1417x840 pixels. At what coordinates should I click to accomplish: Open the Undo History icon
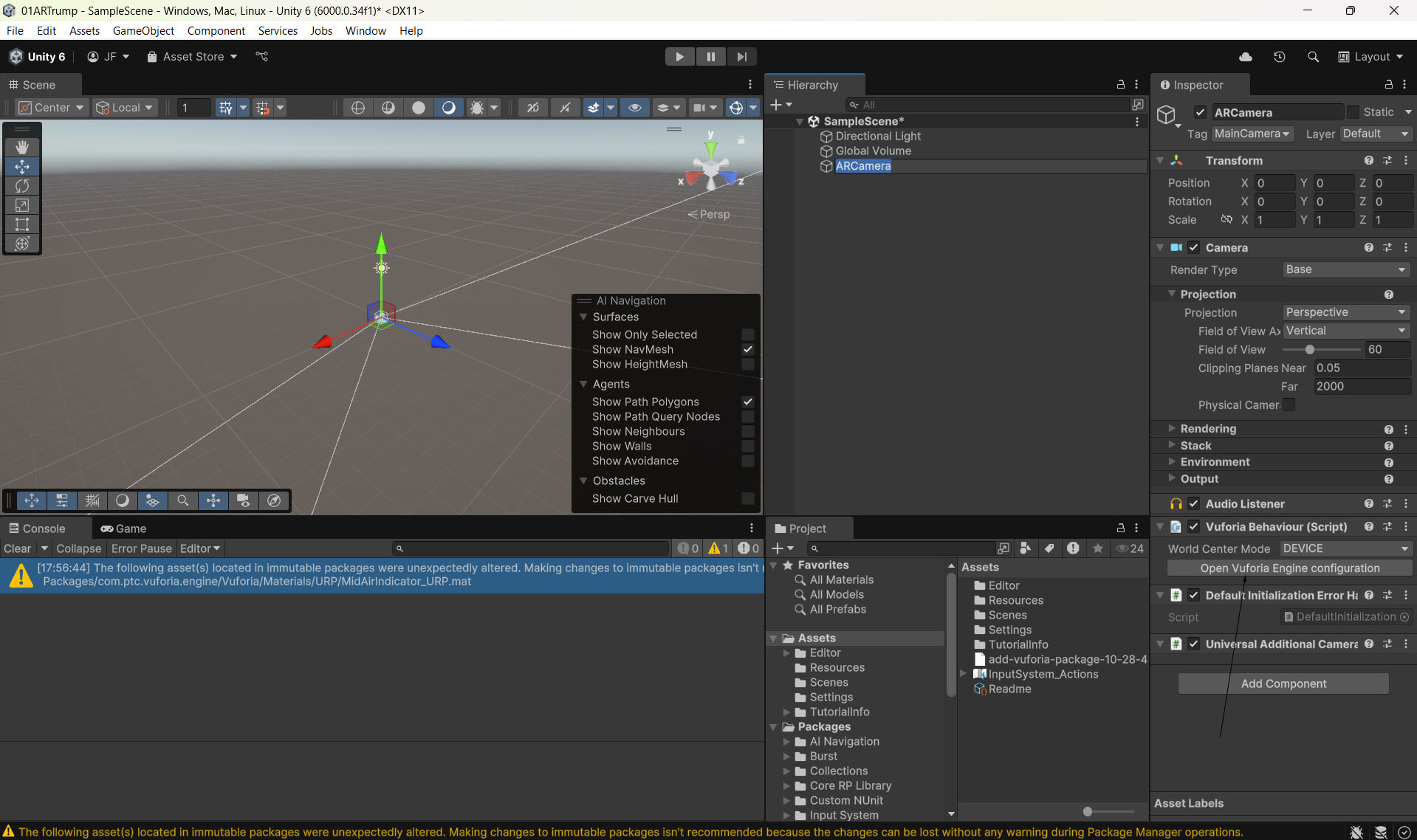[x=1280, y=57]
